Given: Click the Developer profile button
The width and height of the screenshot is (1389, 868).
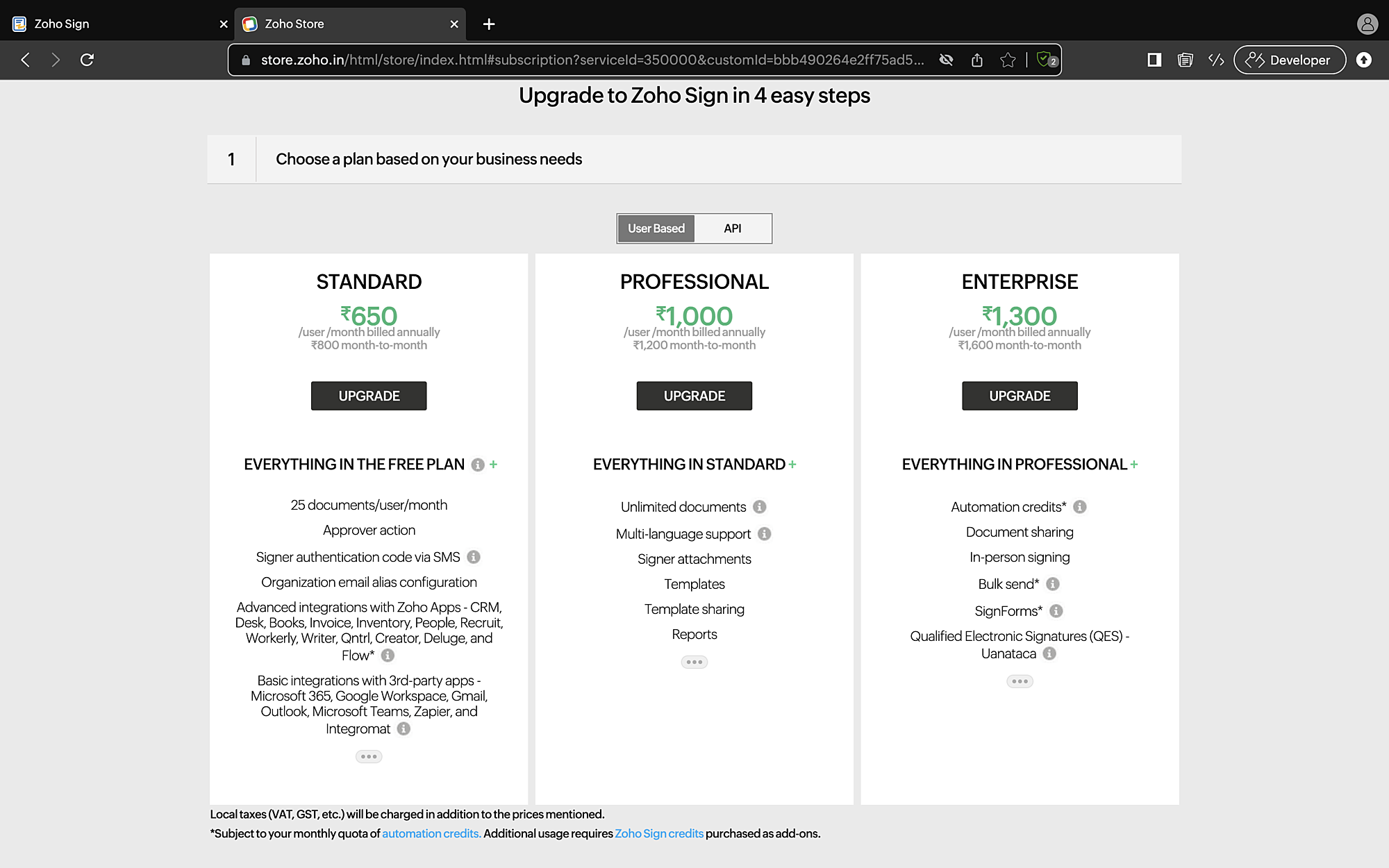Looking at the screenshot, I should (1290, 60).
